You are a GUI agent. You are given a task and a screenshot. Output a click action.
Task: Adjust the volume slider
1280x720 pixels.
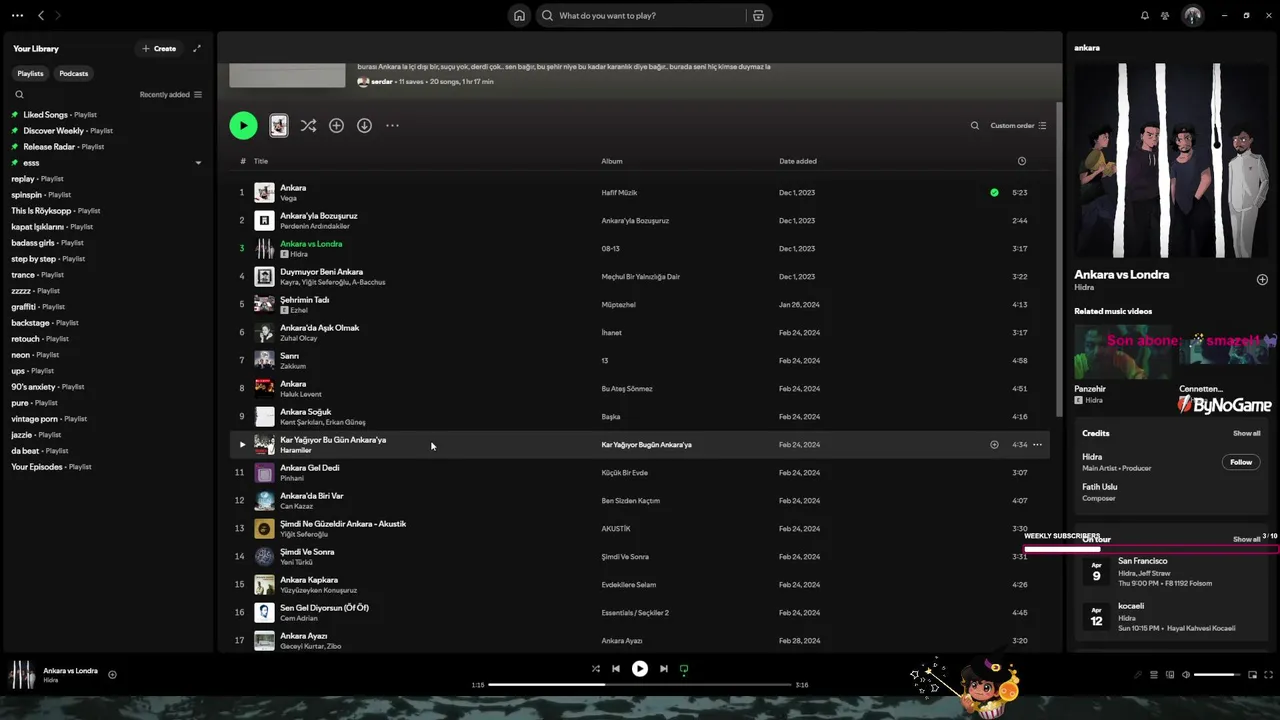pos(1216,675)
